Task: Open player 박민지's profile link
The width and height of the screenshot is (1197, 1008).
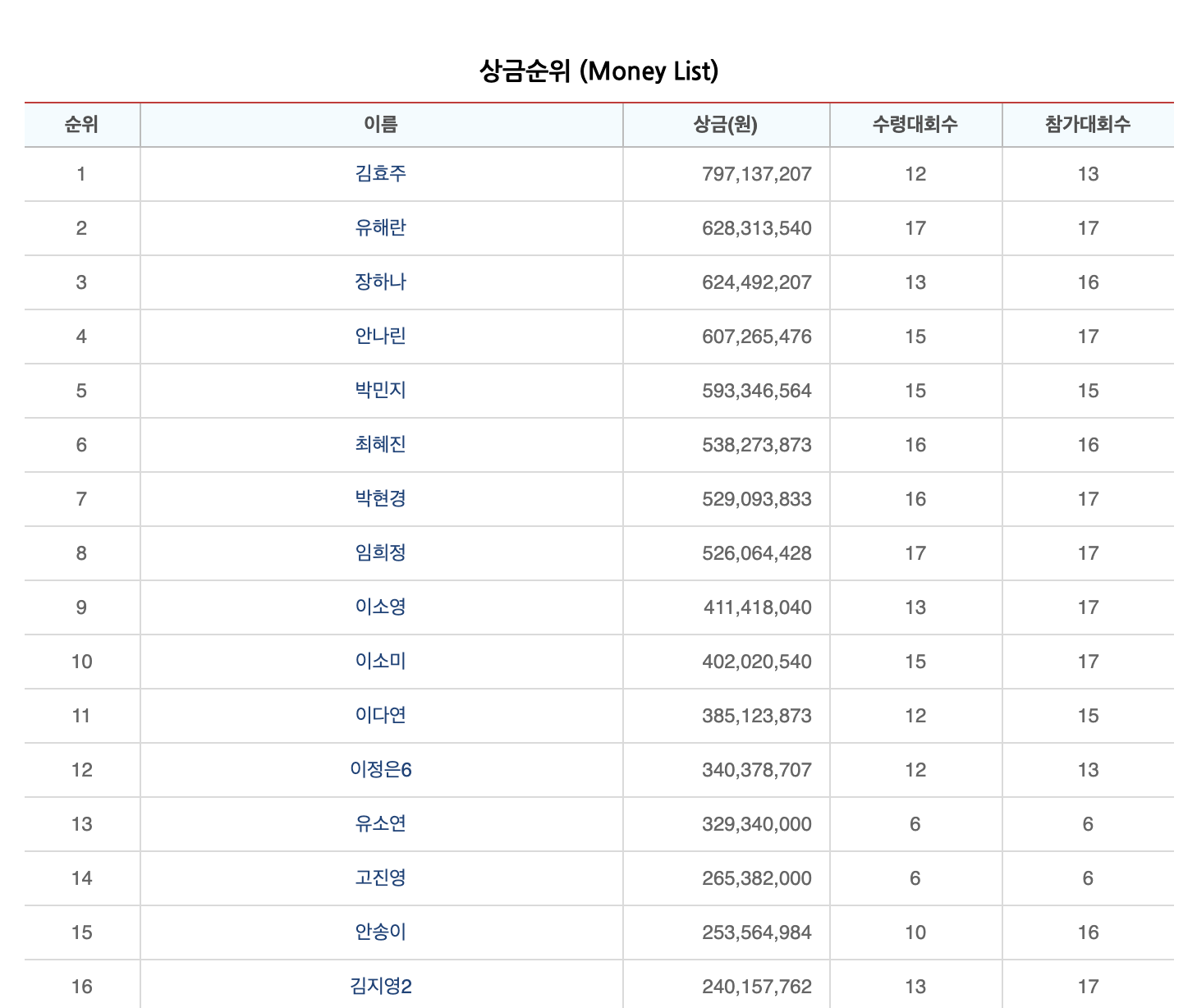Action: pos(381,391)
